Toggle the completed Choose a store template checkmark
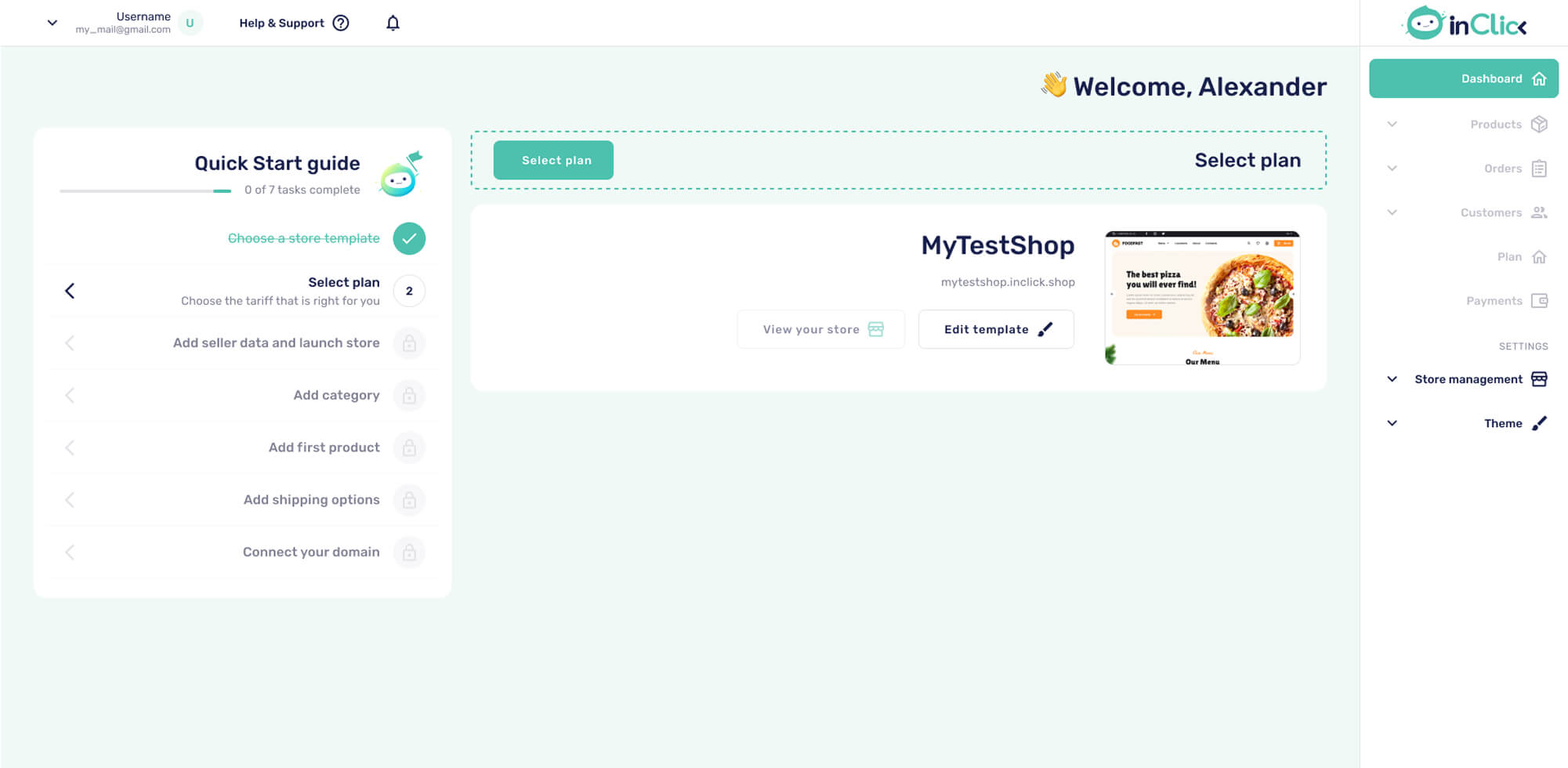This screenshot has width=1568, height=768. click(409, 238)
